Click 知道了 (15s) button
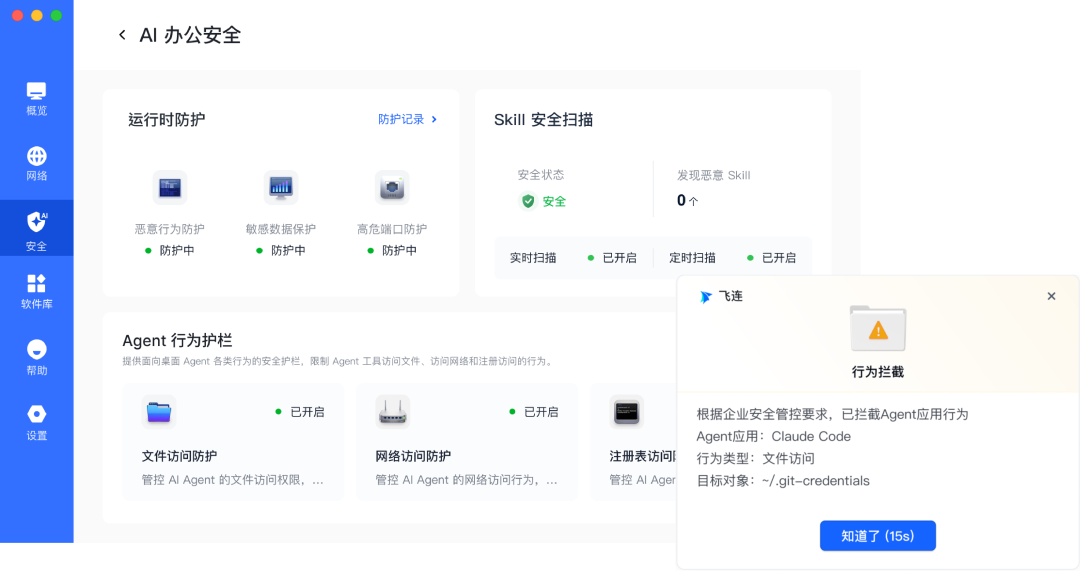The image size is (1080, 571). (x=878, y=536)
